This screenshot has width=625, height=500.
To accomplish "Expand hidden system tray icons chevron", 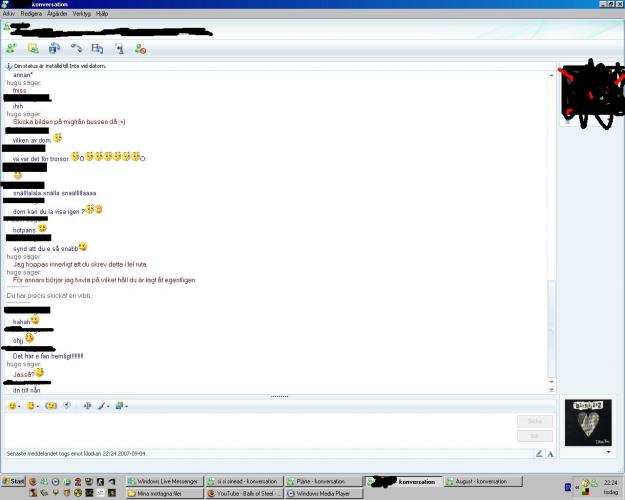I will coord(577,487).
